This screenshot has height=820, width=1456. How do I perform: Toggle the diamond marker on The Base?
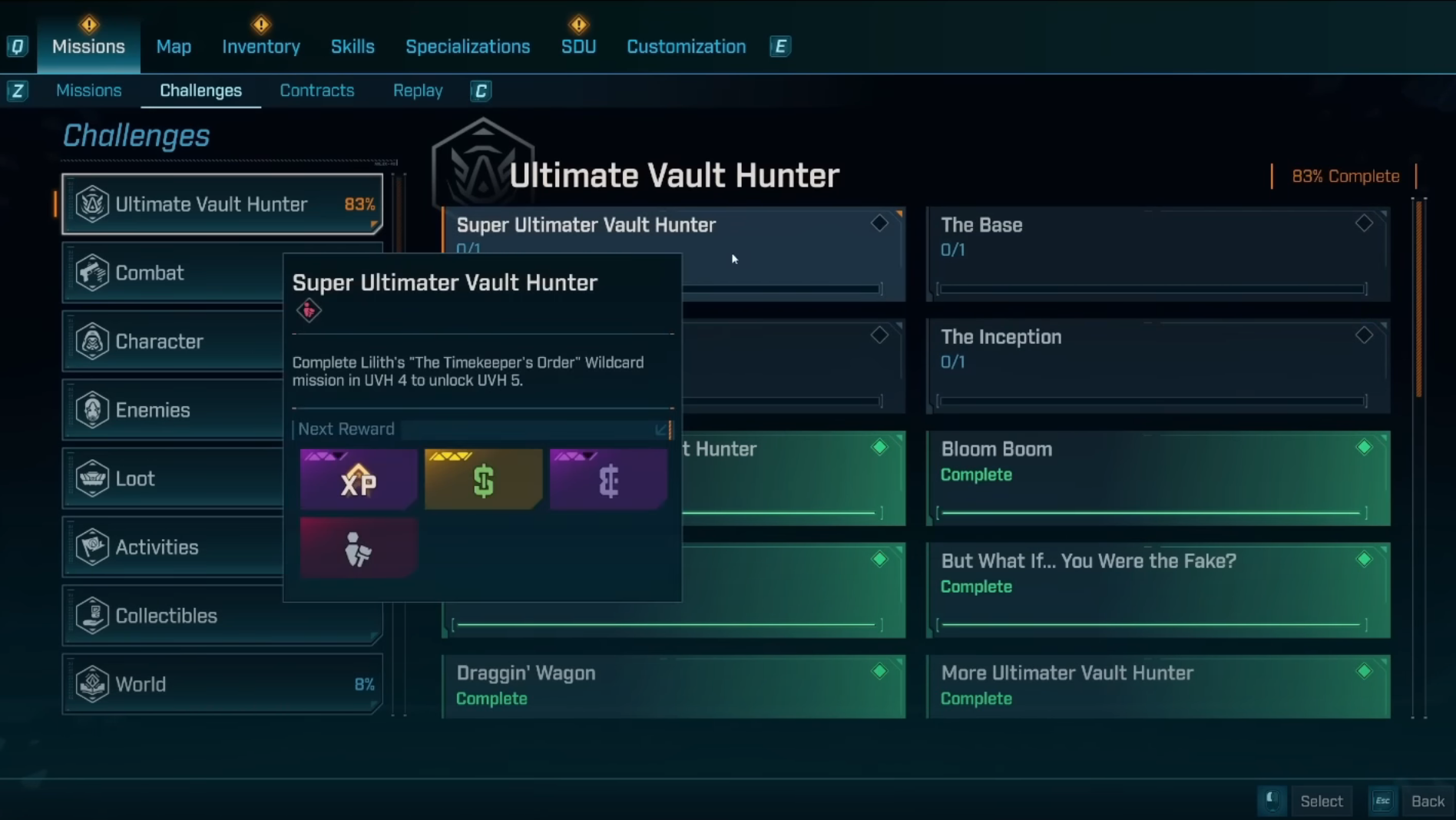point(1364,223)
